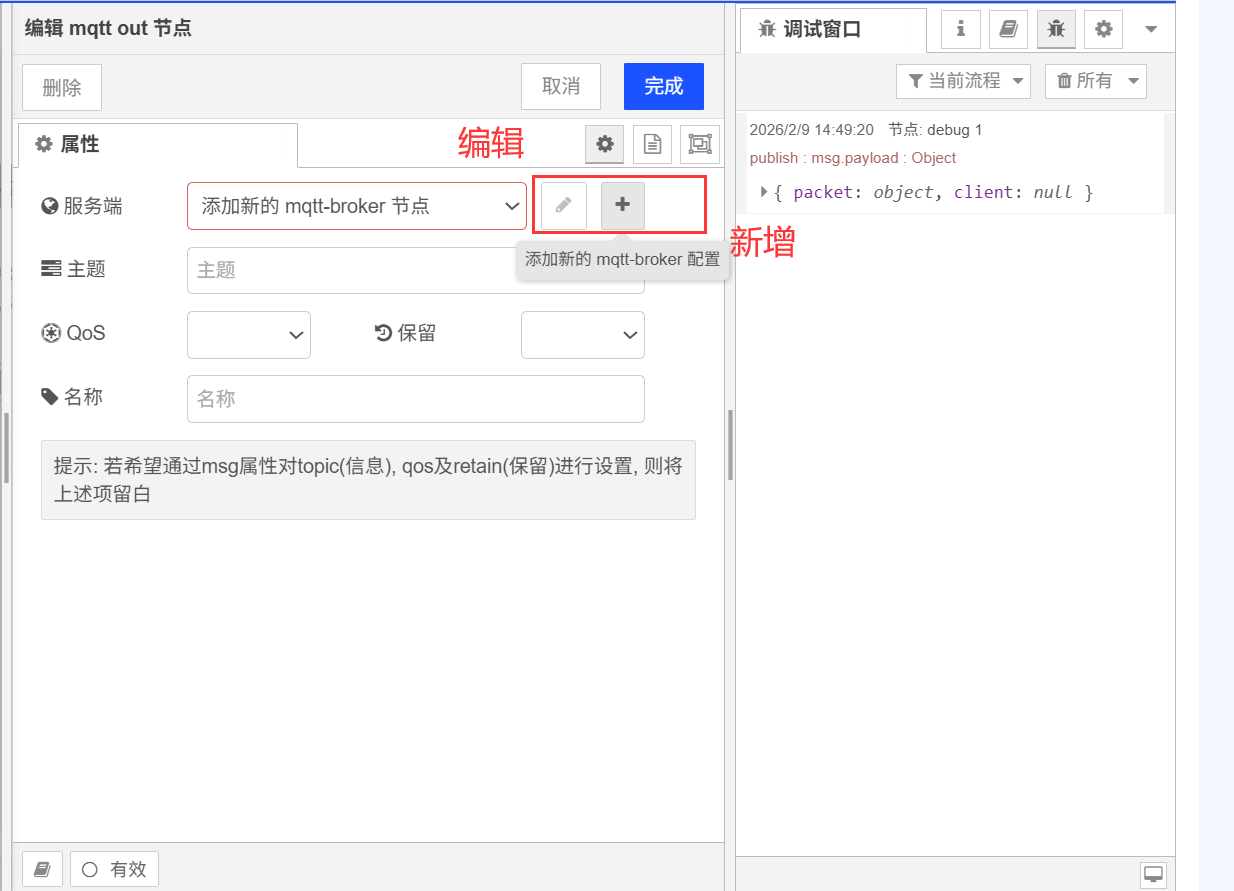Click the blue 完成 button

coord(664,87)
